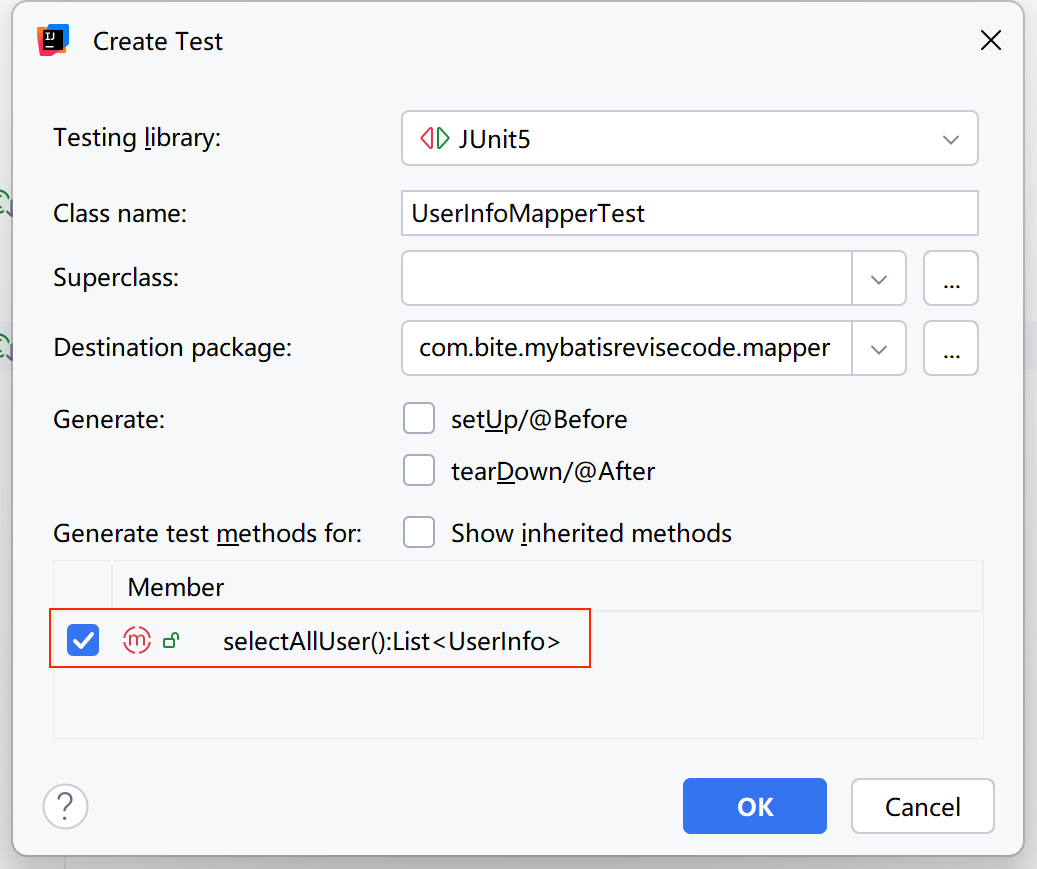
Task: Select the selectAllUser():List<UserInfo> row
Action: pyautogui.click(x=391, y=641)
